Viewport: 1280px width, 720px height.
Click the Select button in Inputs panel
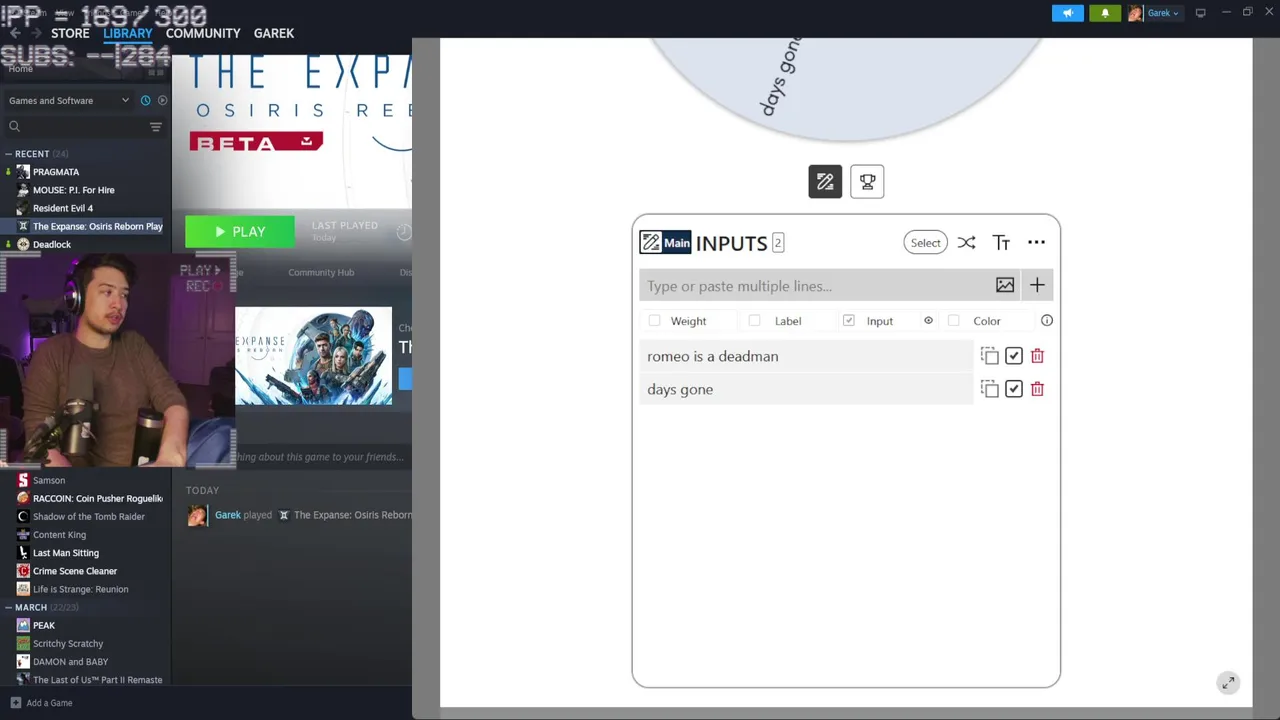coord(925,243)
